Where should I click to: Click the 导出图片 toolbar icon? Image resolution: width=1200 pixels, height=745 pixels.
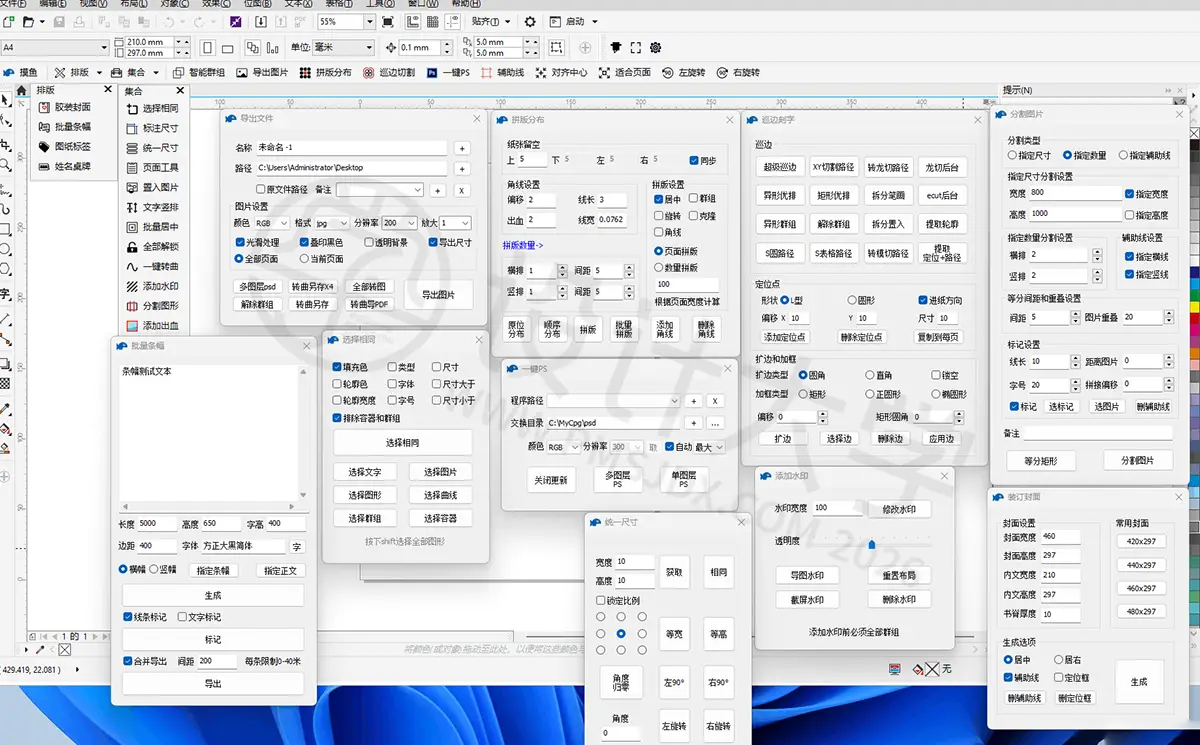coord(243,73)
